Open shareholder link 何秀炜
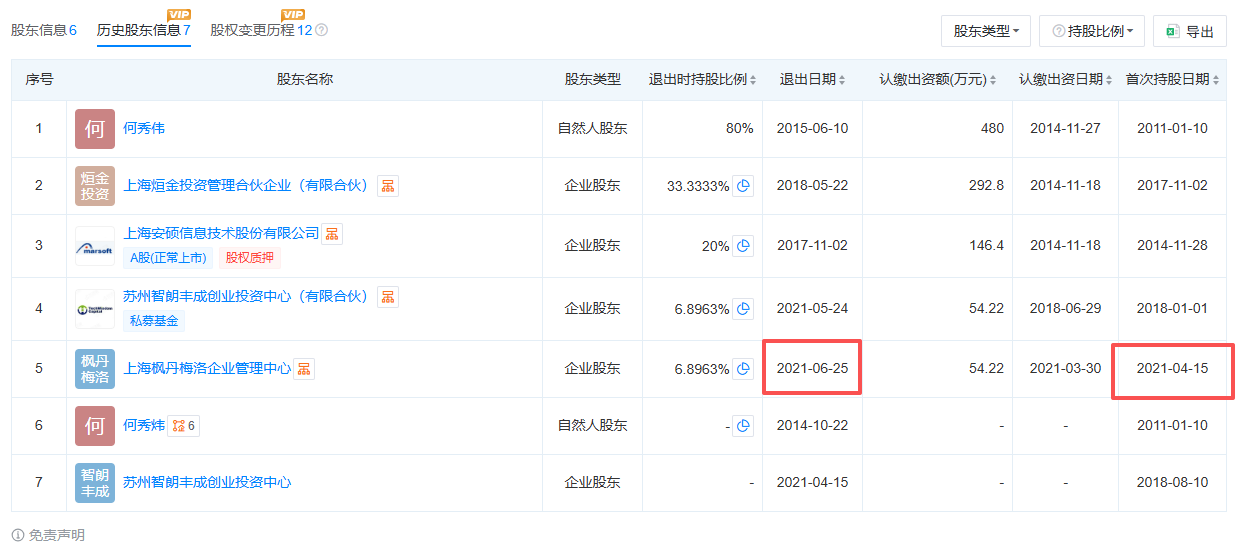The image size is (1236, 550). point(144,426)
